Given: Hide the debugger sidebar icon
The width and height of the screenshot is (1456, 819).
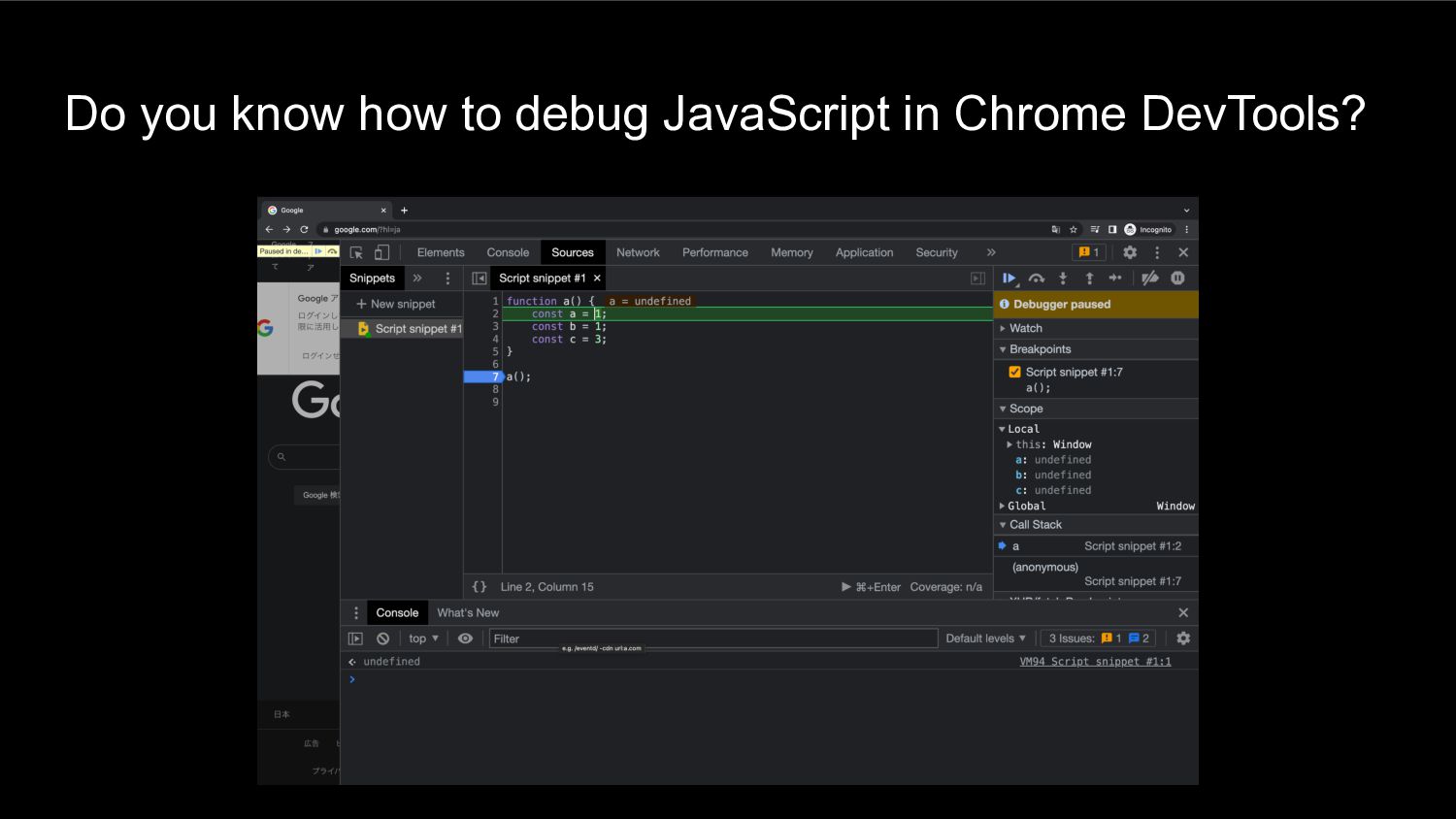Looking at the screenshot, I should pos(978,278).
